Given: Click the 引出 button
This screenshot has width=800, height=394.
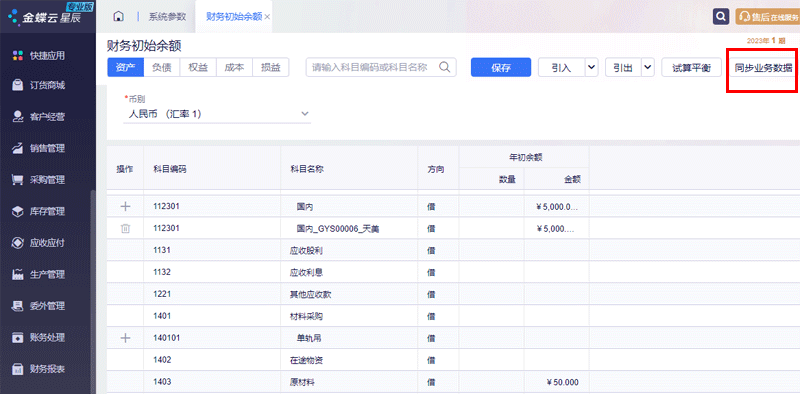Looking at the screenshot, I should [x=623, y=67].
